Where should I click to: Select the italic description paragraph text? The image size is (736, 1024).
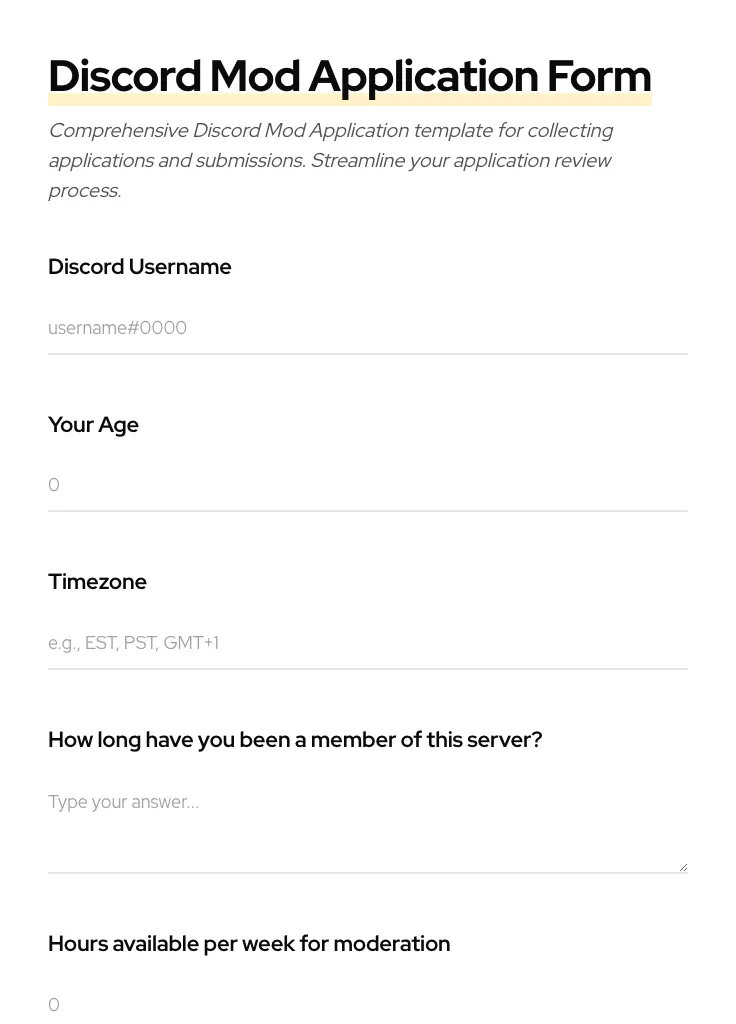coord(330,160)
